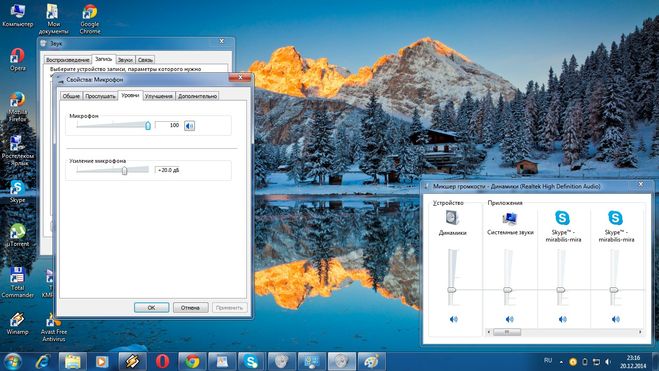Switch to Paint palette icon on taskbar
The image size is (659, 371).
coord(371,361)
